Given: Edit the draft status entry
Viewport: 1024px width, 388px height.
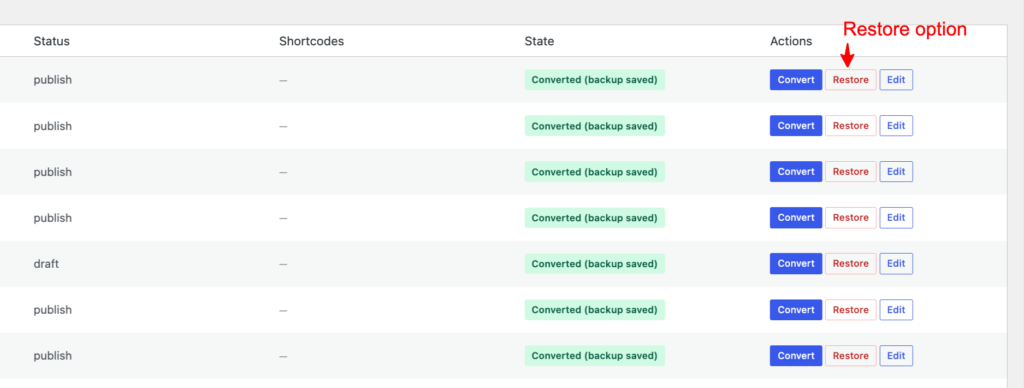Looking at the screenshot, I should [896, 264].
